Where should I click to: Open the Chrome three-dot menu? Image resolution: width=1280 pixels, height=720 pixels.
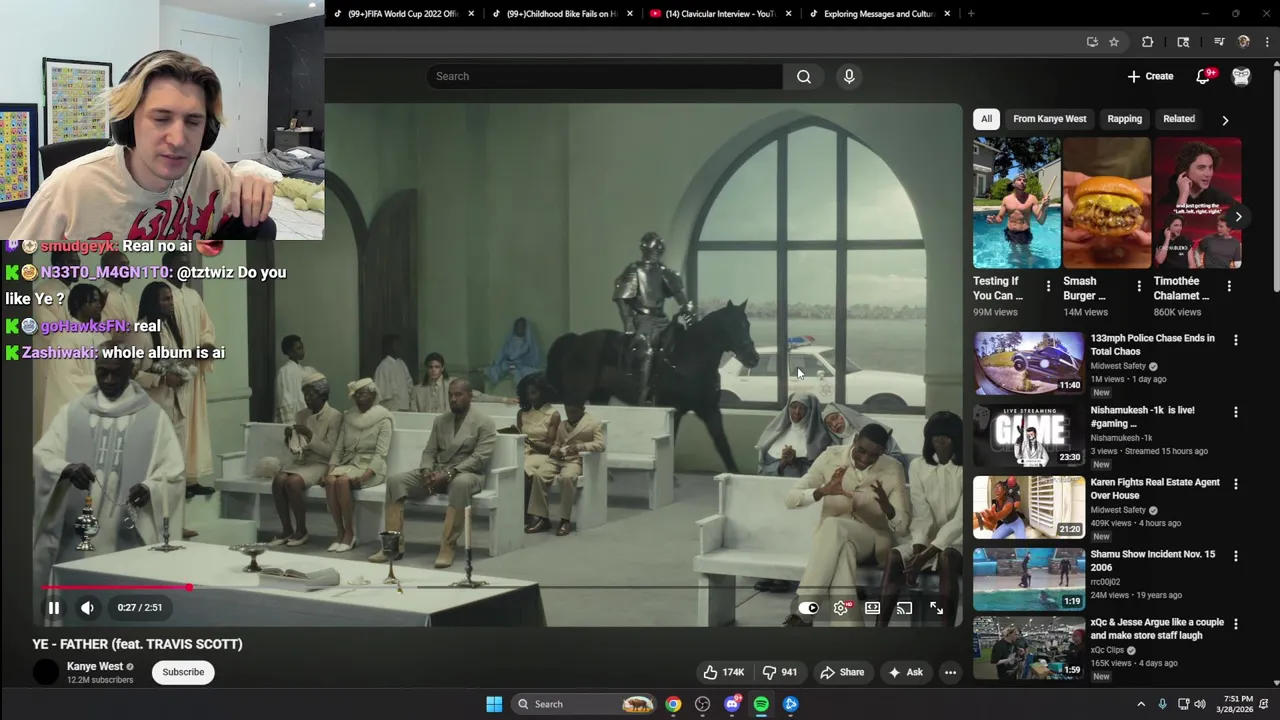pos(1268,42)
